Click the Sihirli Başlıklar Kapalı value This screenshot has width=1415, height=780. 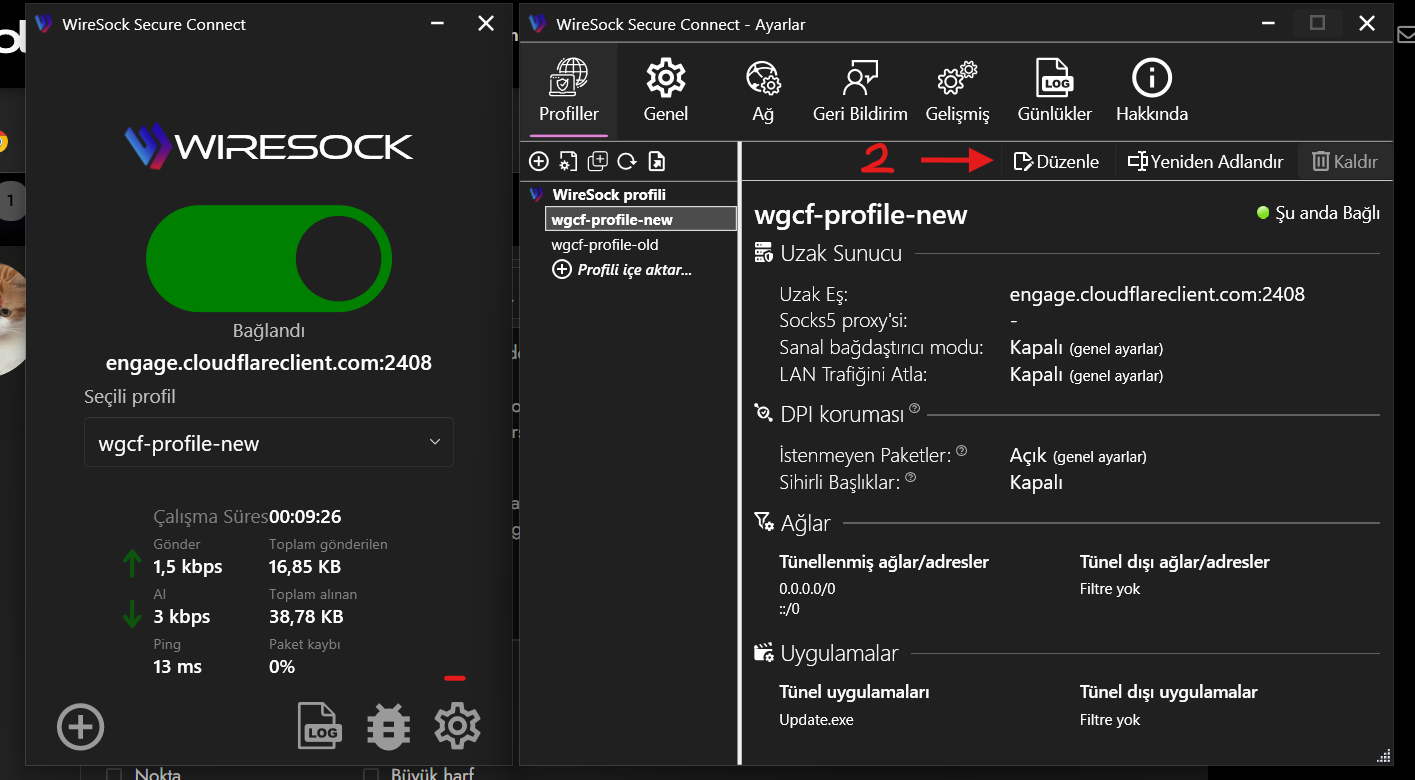coord(1036,482)
